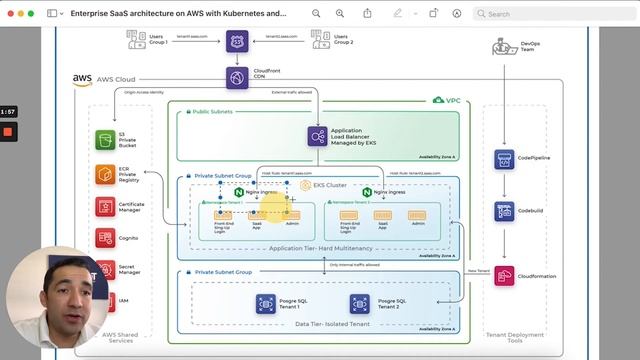Click the DevOps Team icon
This screenshot has width=640, height=360.
(504, 47)
